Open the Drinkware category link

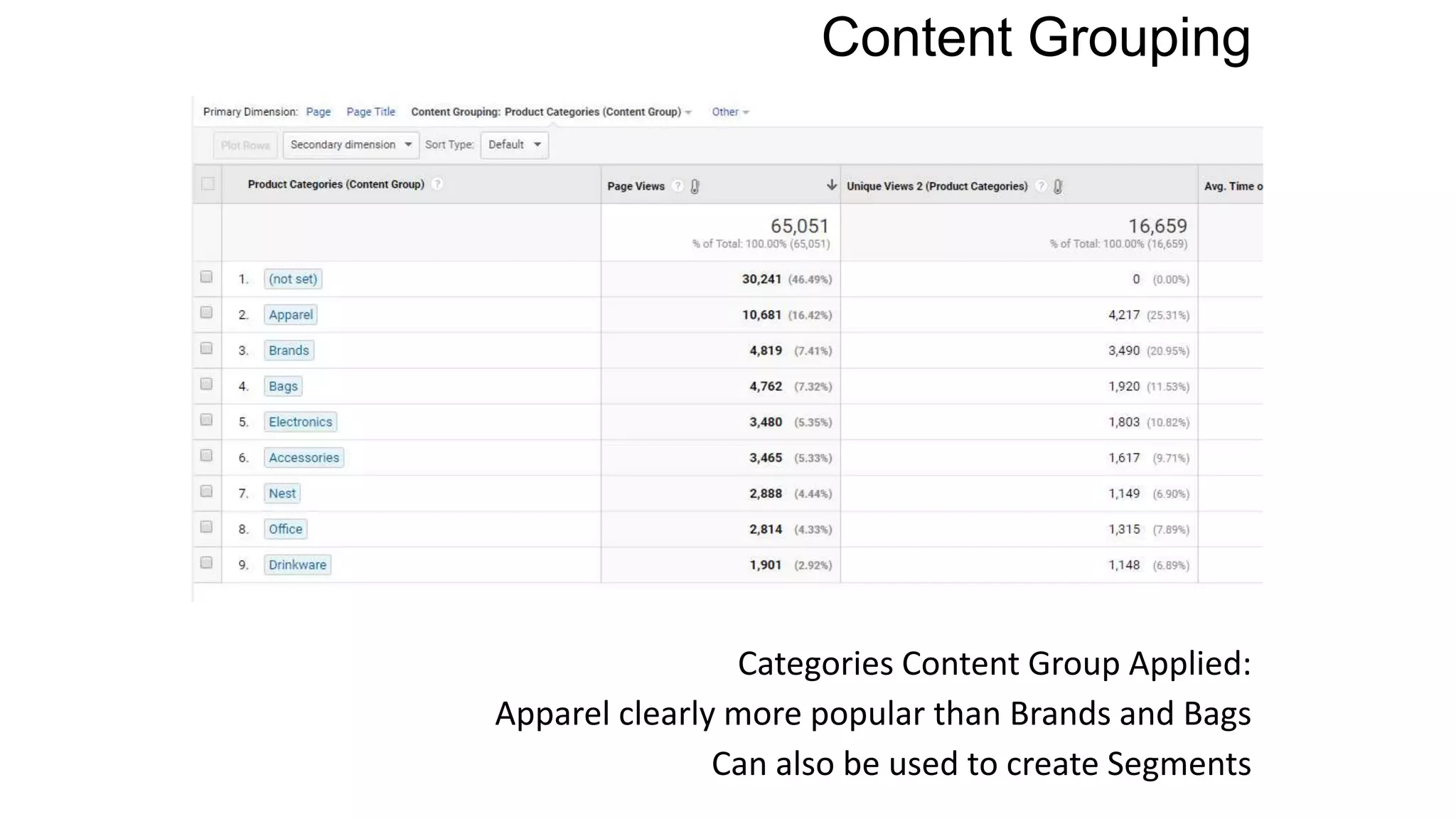coord(297,565)
